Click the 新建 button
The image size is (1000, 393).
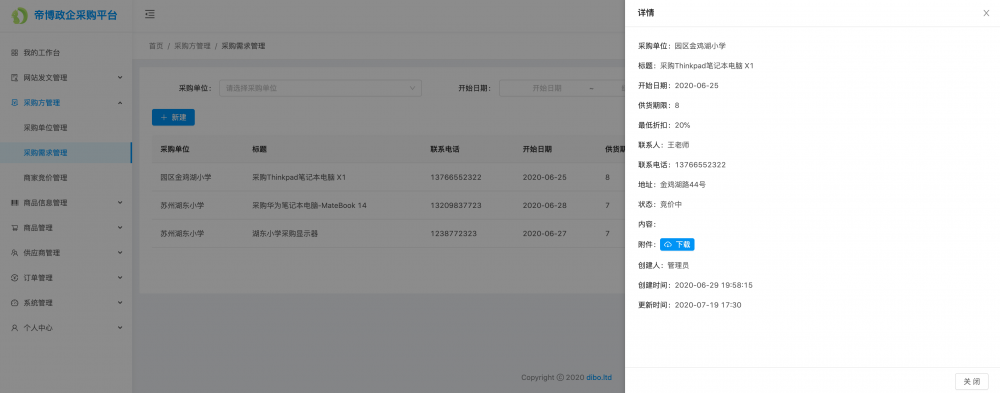pyautogui.click(x=173, y=117)
